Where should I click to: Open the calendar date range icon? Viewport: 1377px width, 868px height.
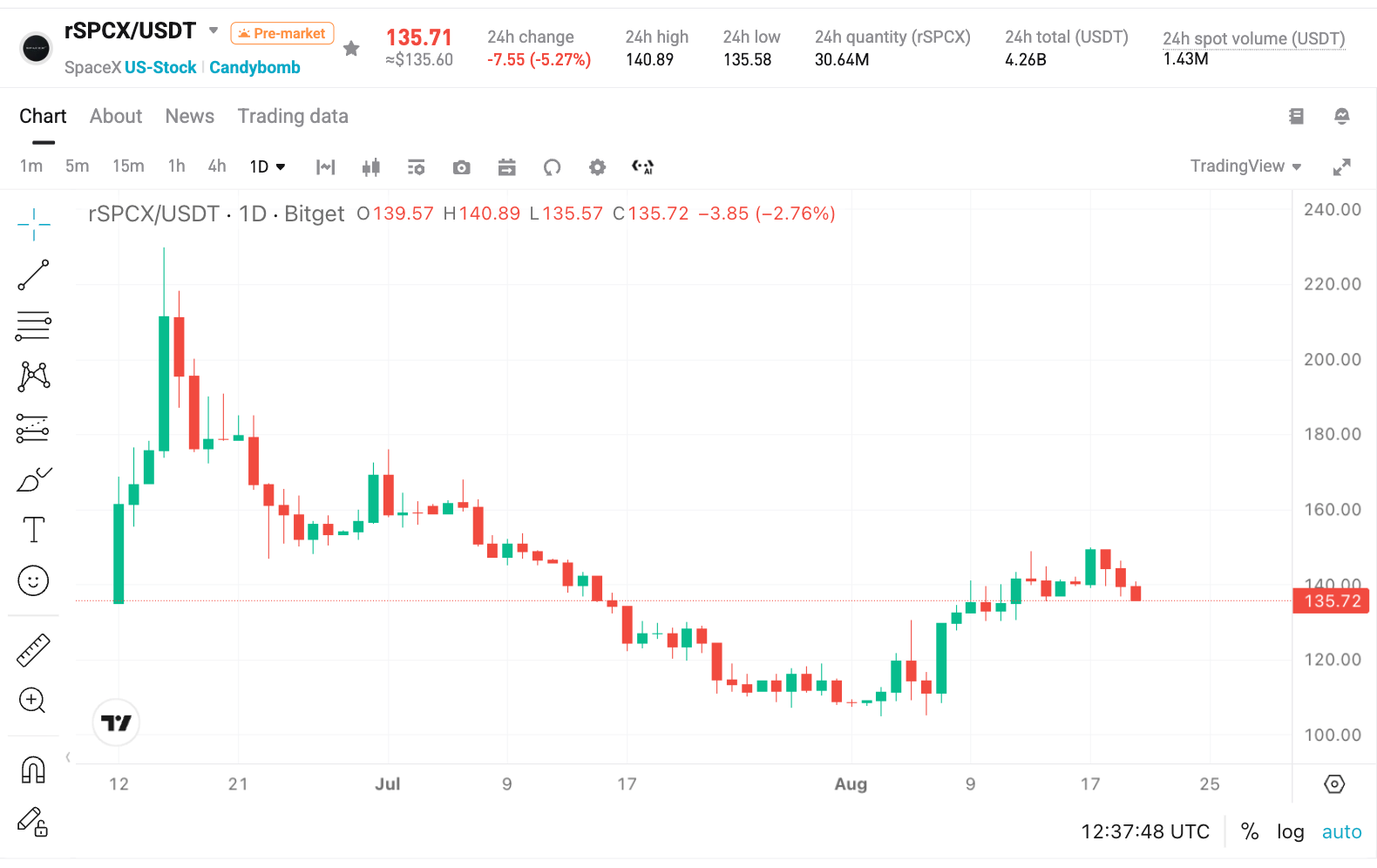point(507,167)
